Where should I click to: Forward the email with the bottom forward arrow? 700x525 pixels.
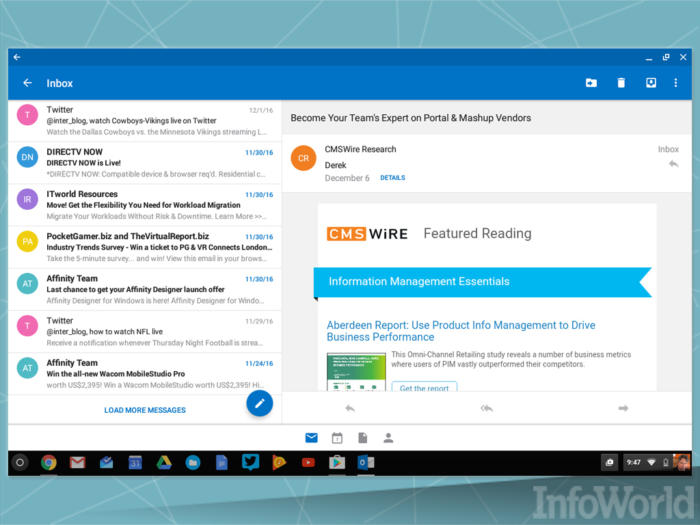point(623,408)
